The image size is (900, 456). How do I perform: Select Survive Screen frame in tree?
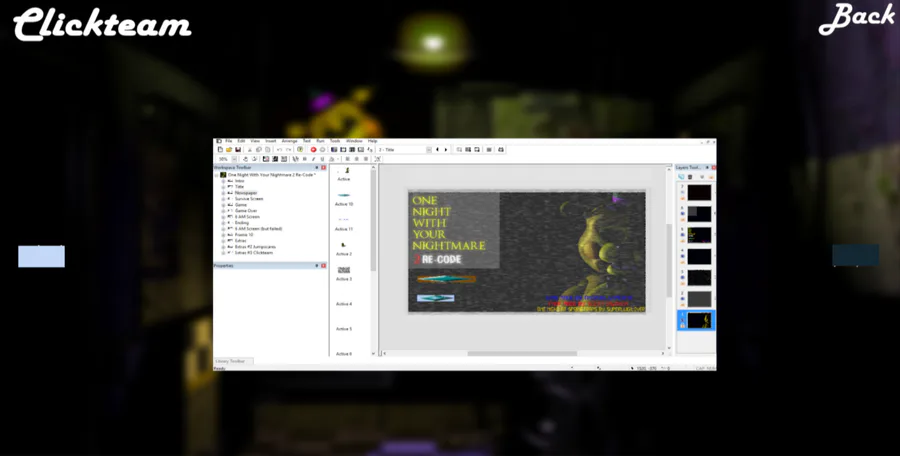pyautogui.click(x=249, y=199)
